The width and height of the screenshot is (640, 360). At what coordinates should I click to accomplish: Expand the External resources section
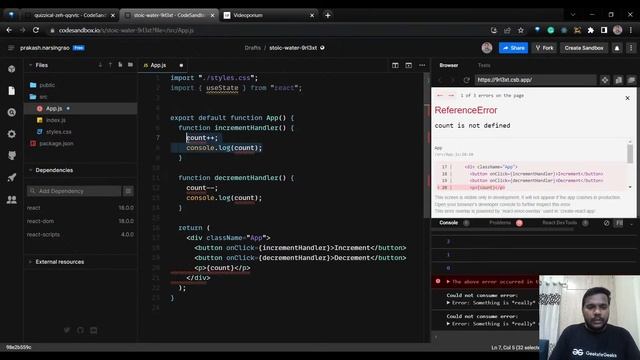pos(30,262)
